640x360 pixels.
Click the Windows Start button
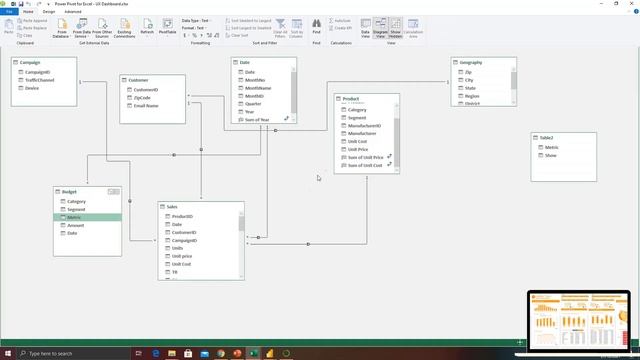[7, 353]
